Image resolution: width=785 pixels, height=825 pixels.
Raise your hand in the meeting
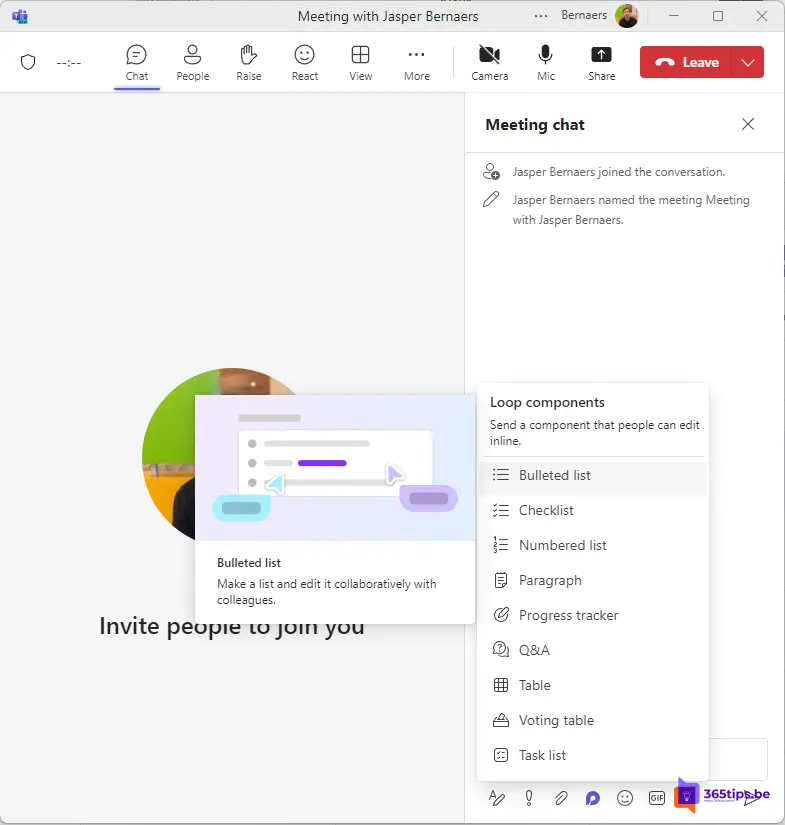coord(249,63)
